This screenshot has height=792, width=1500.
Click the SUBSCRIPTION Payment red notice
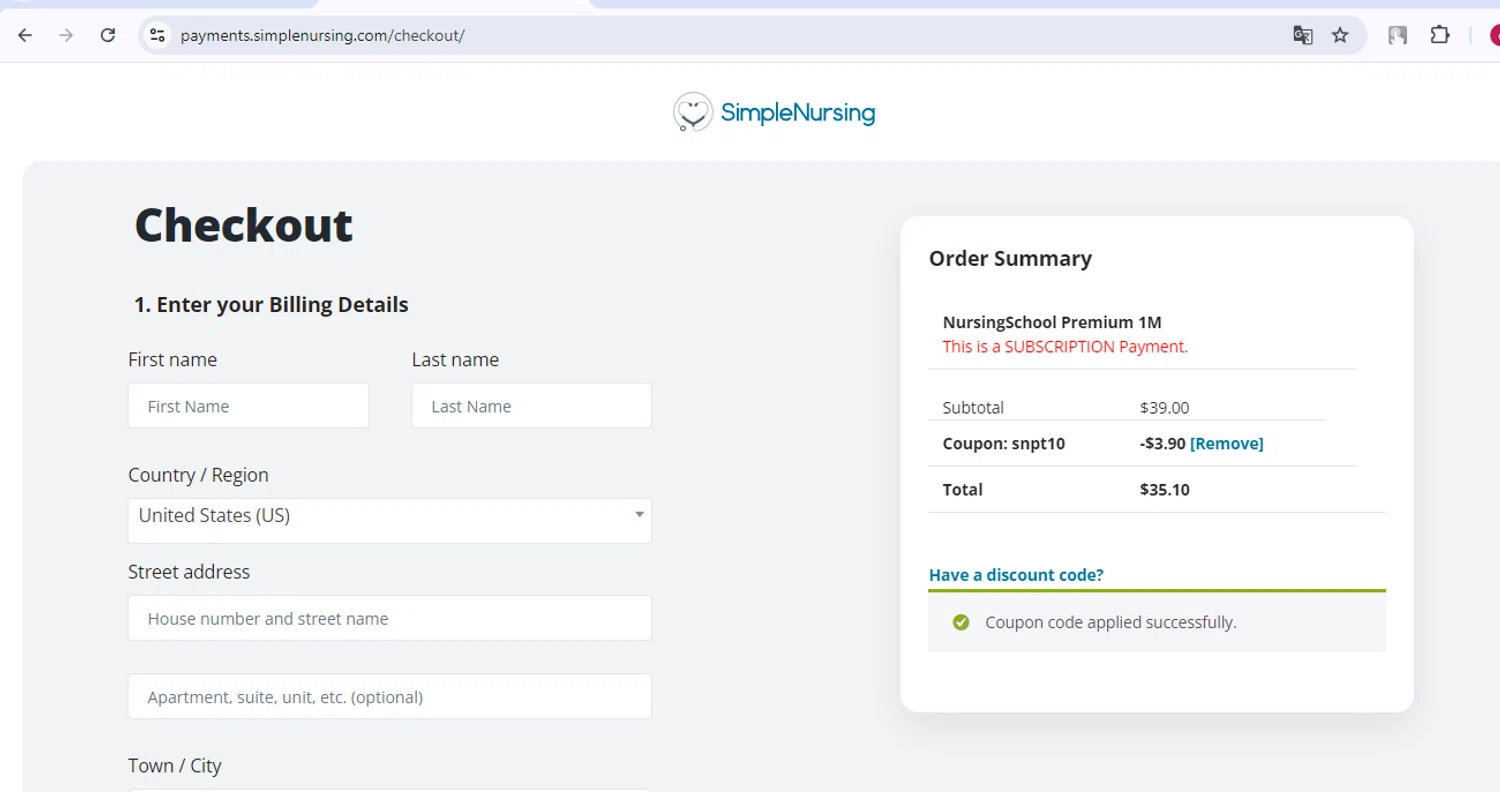(x=1065, y=347)
